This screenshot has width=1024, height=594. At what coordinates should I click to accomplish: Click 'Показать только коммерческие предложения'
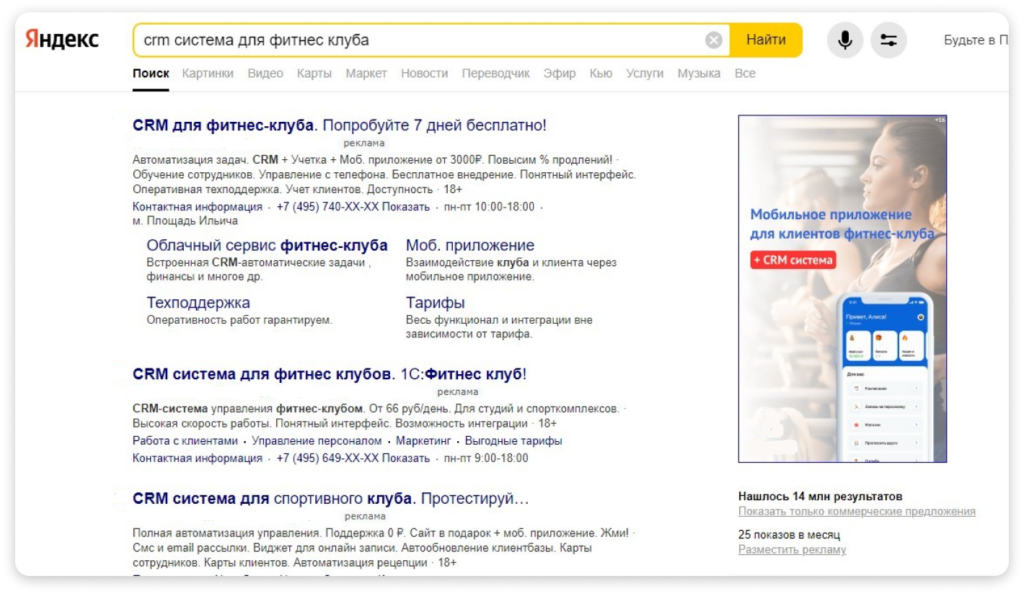(x=857, y=511)
